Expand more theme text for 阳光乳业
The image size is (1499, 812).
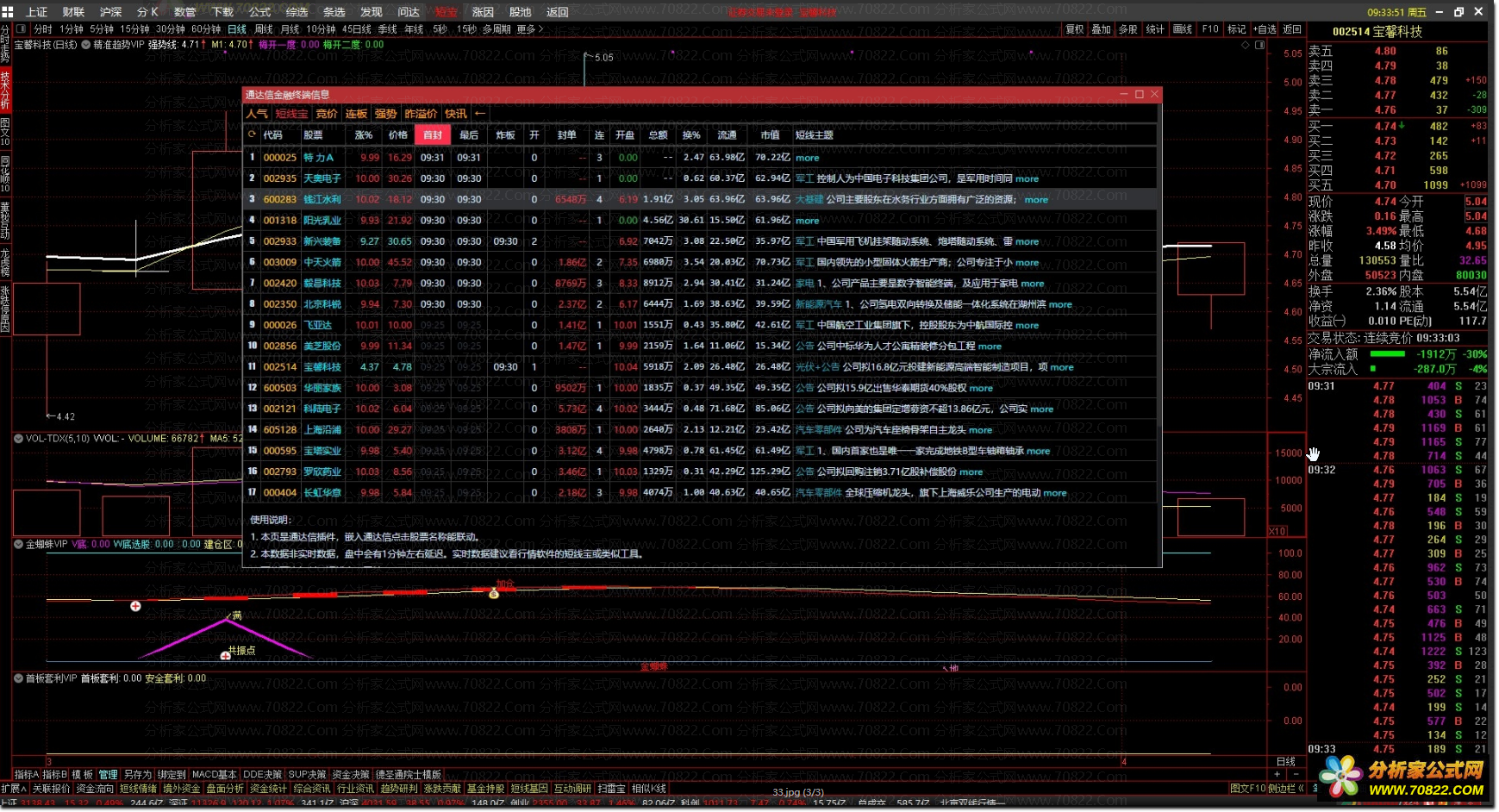[x=808, y=221]
